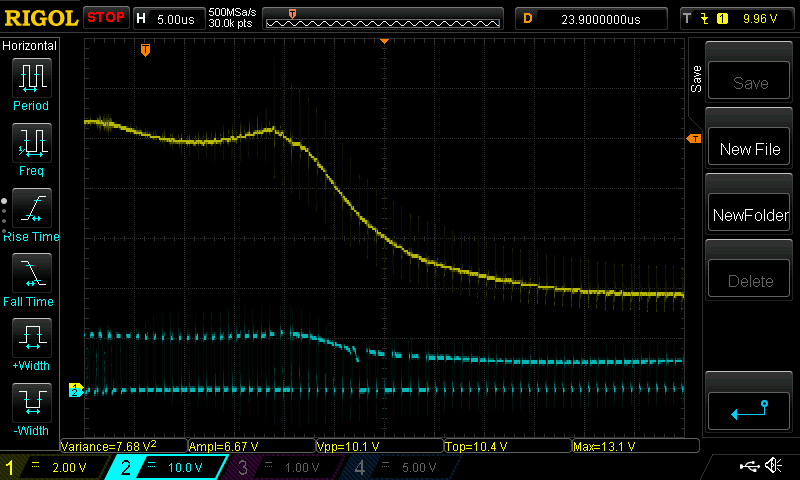Click the 500MSa/s sample rate readout
The height and width of the screenshot is (480, 800).
[x=232, y=13]
